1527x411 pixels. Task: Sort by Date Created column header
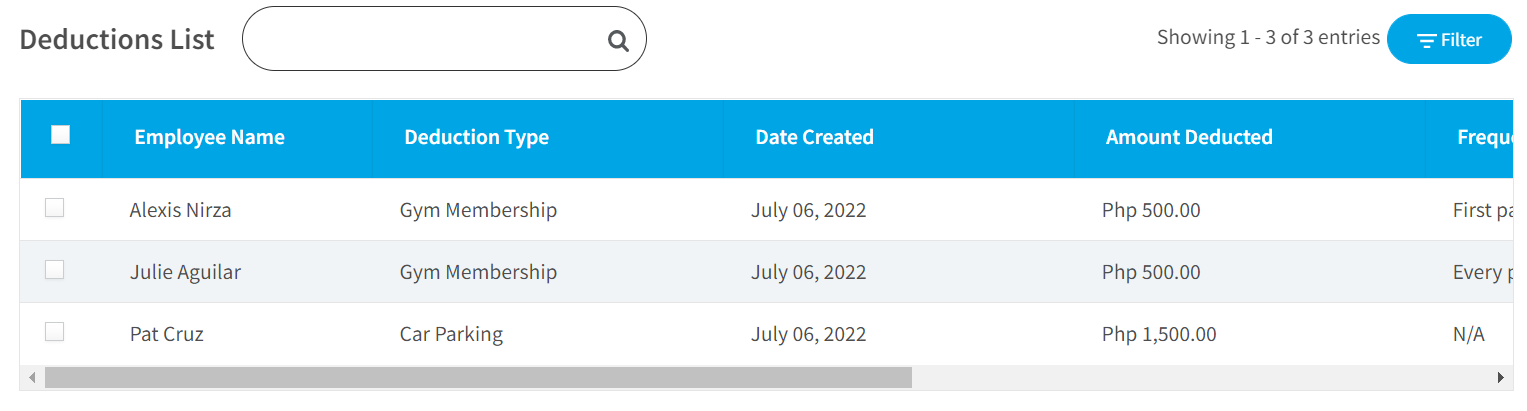click(x=814, y=137)
